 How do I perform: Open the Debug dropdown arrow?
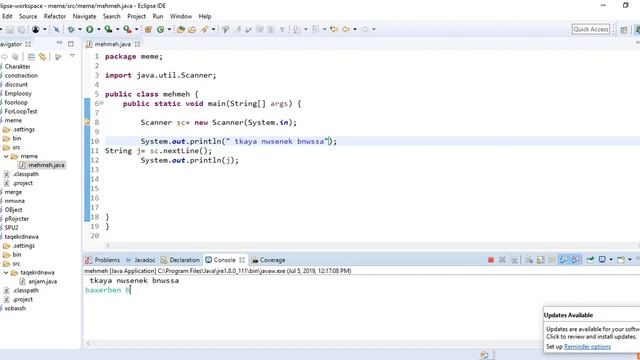coord(80,29)
